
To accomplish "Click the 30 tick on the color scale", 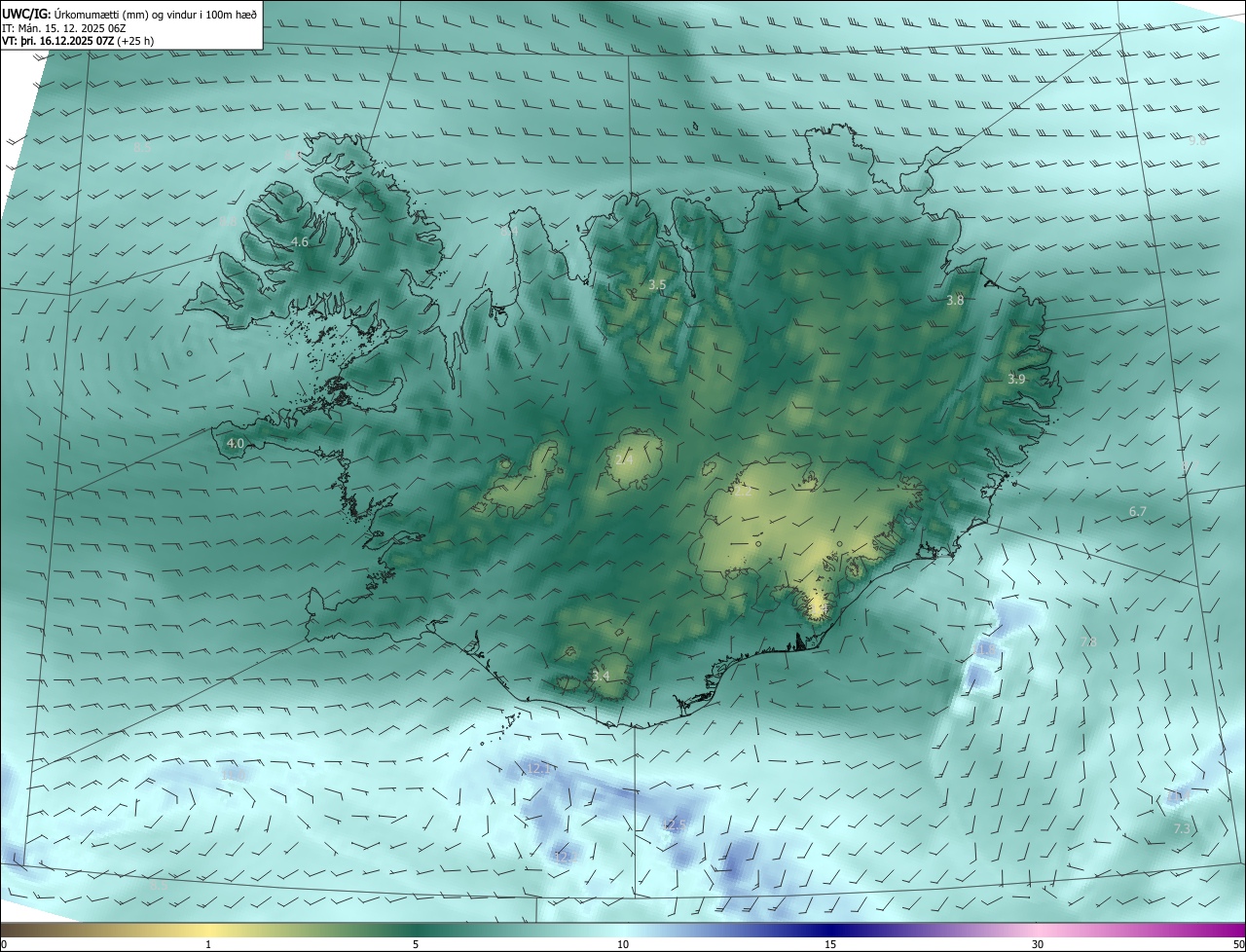I will [x=1038, y=944].
